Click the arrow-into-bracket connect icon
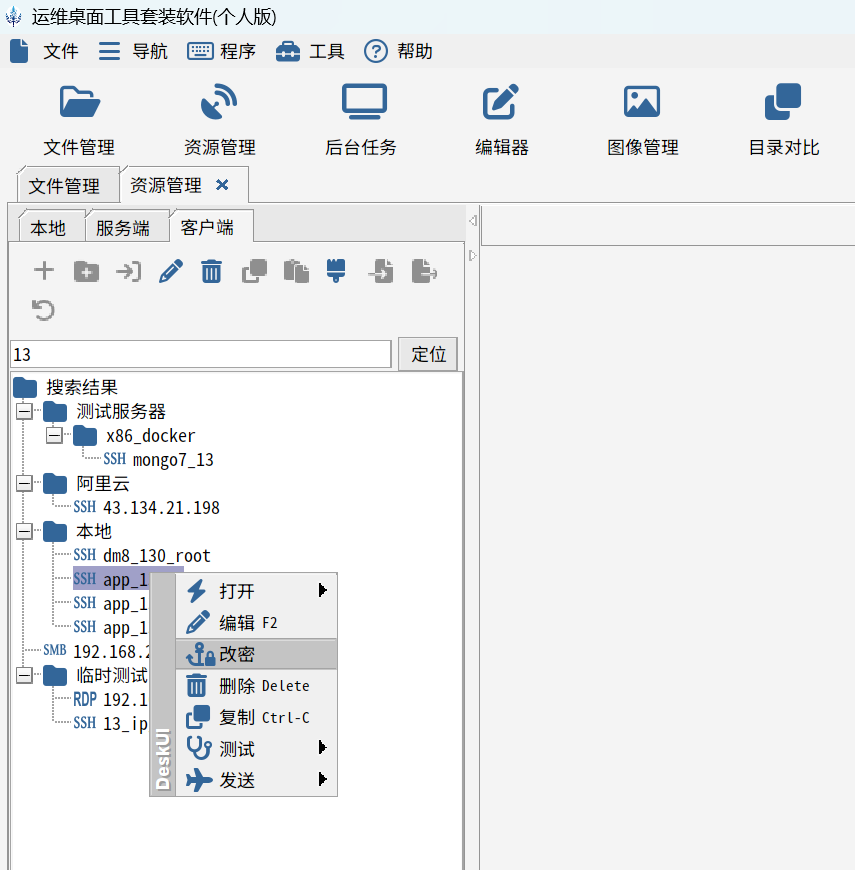Screen dimensions: 855x870 point(129,272)
